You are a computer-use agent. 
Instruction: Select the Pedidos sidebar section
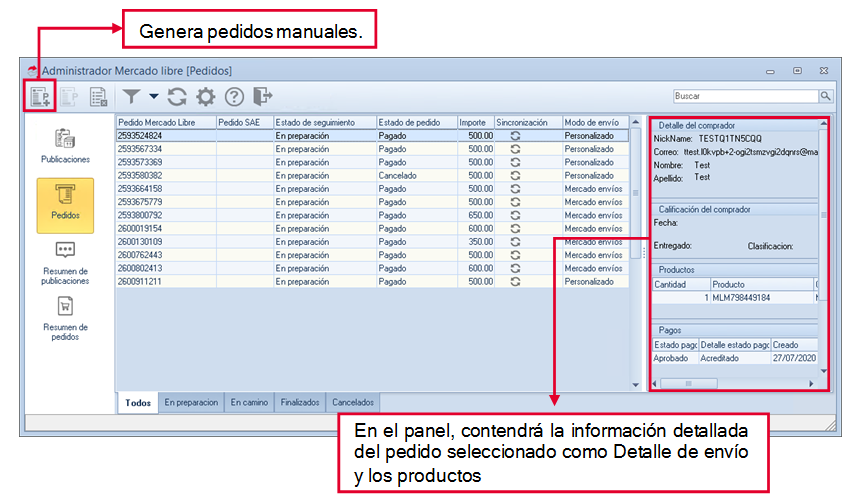tap(65, 205)
